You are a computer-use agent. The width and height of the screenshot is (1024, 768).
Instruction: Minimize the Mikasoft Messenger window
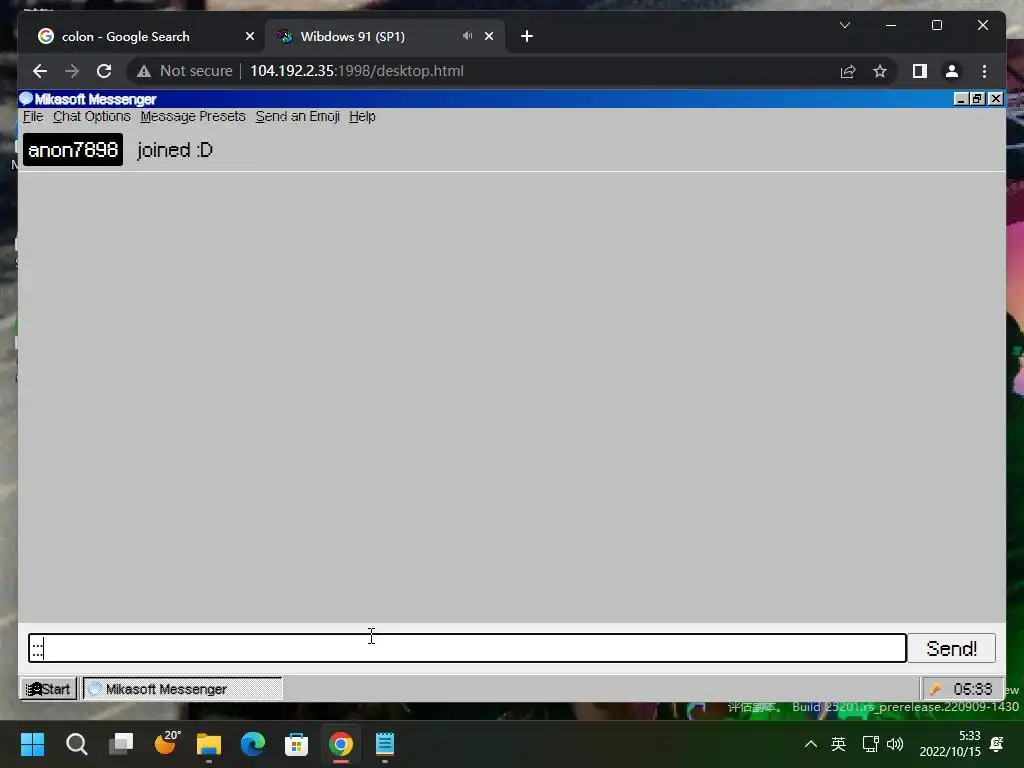pyautogui.click(x=961, y=99)
